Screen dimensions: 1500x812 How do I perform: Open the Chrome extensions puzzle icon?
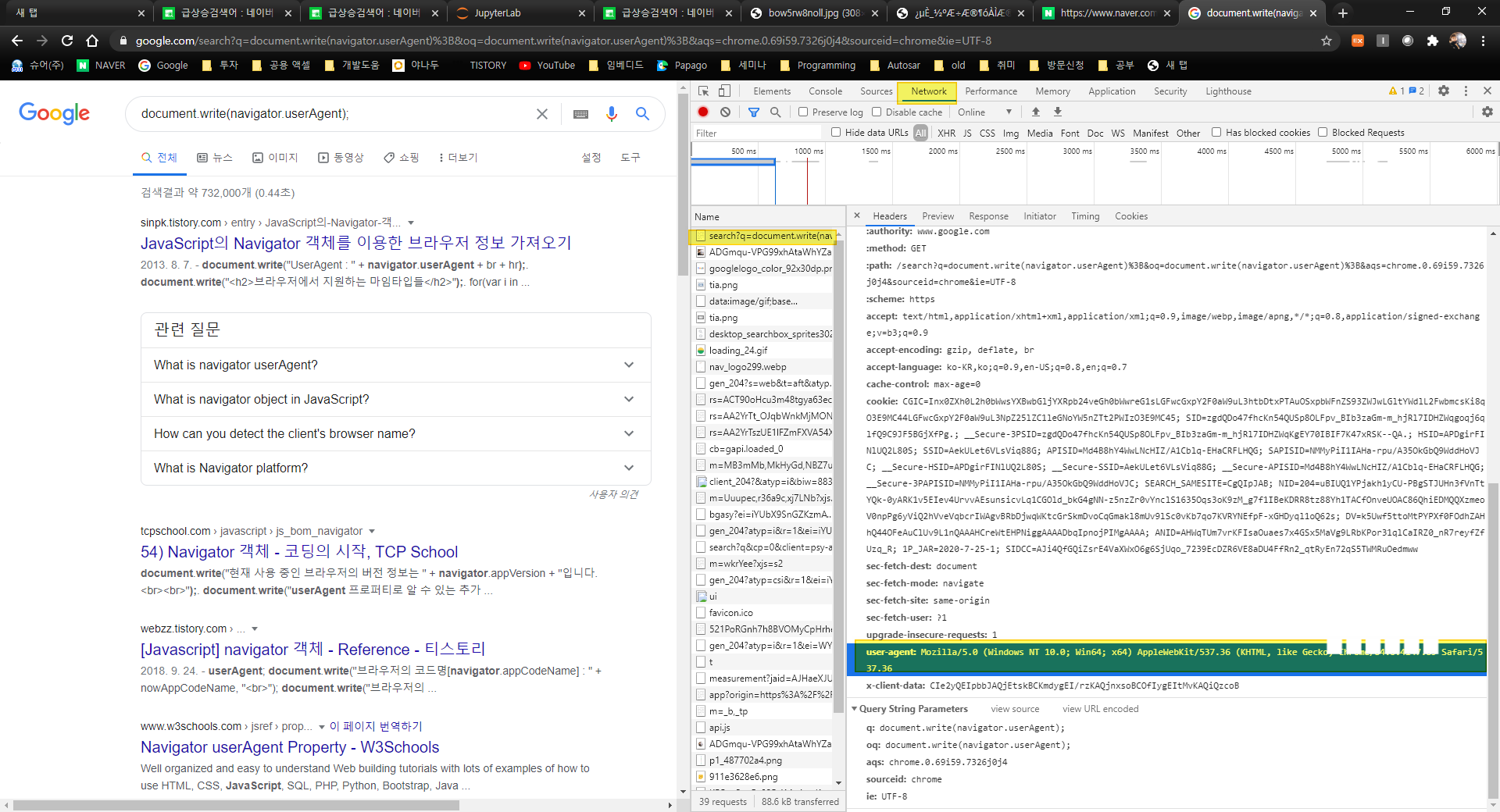[1432, 41]
